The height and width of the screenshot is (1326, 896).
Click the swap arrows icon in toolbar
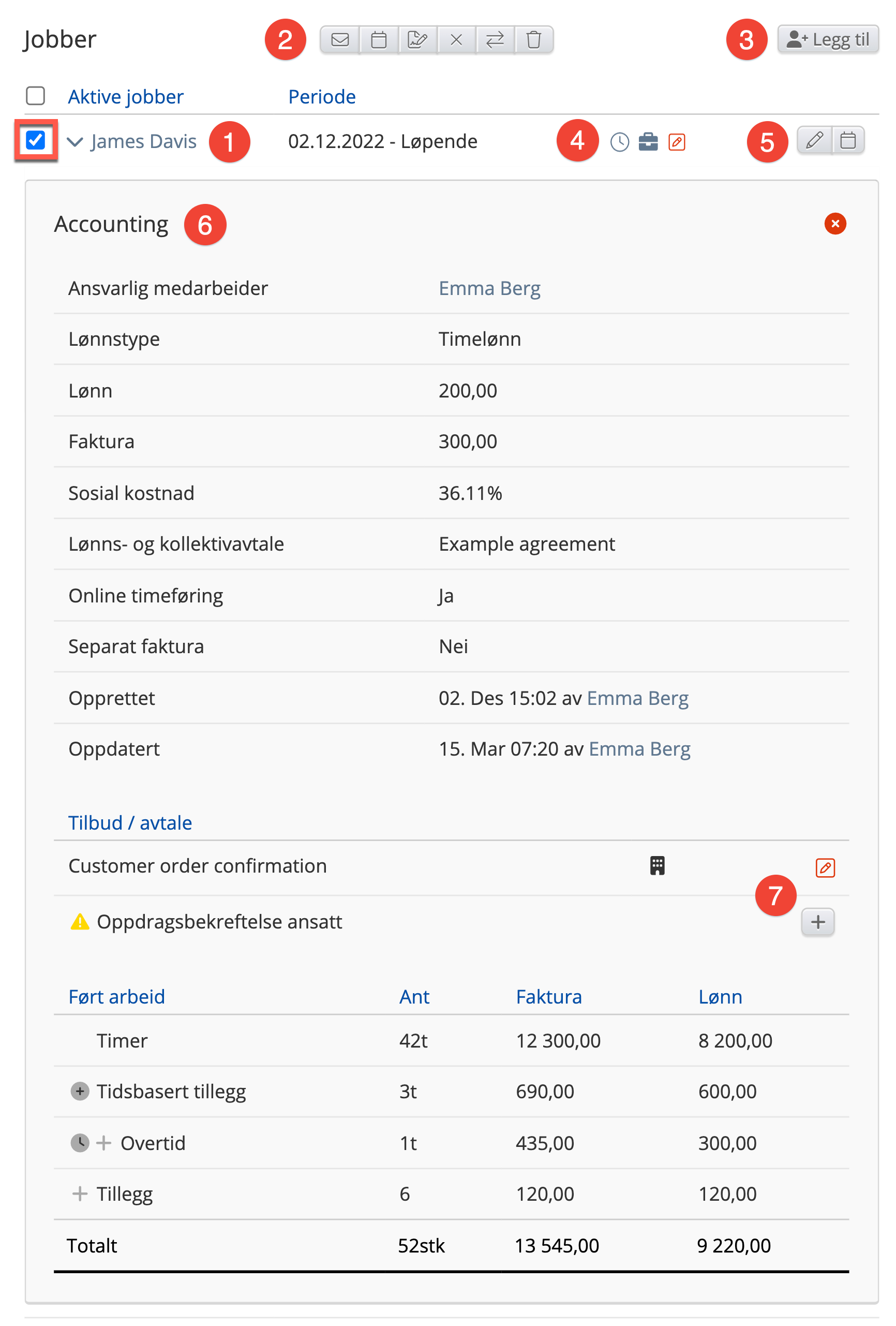click(x=495, y=40)
